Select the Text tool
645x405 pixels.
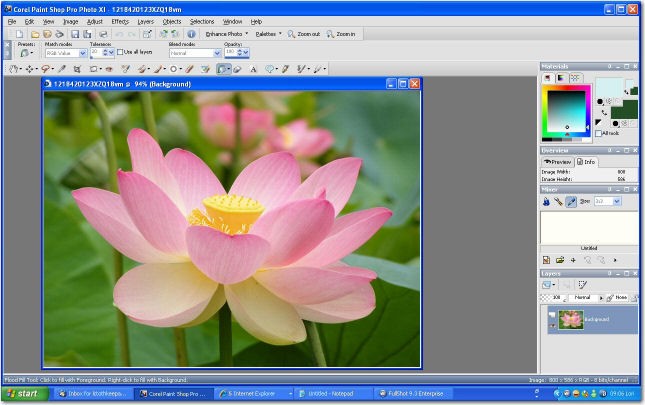pos(253,69)
